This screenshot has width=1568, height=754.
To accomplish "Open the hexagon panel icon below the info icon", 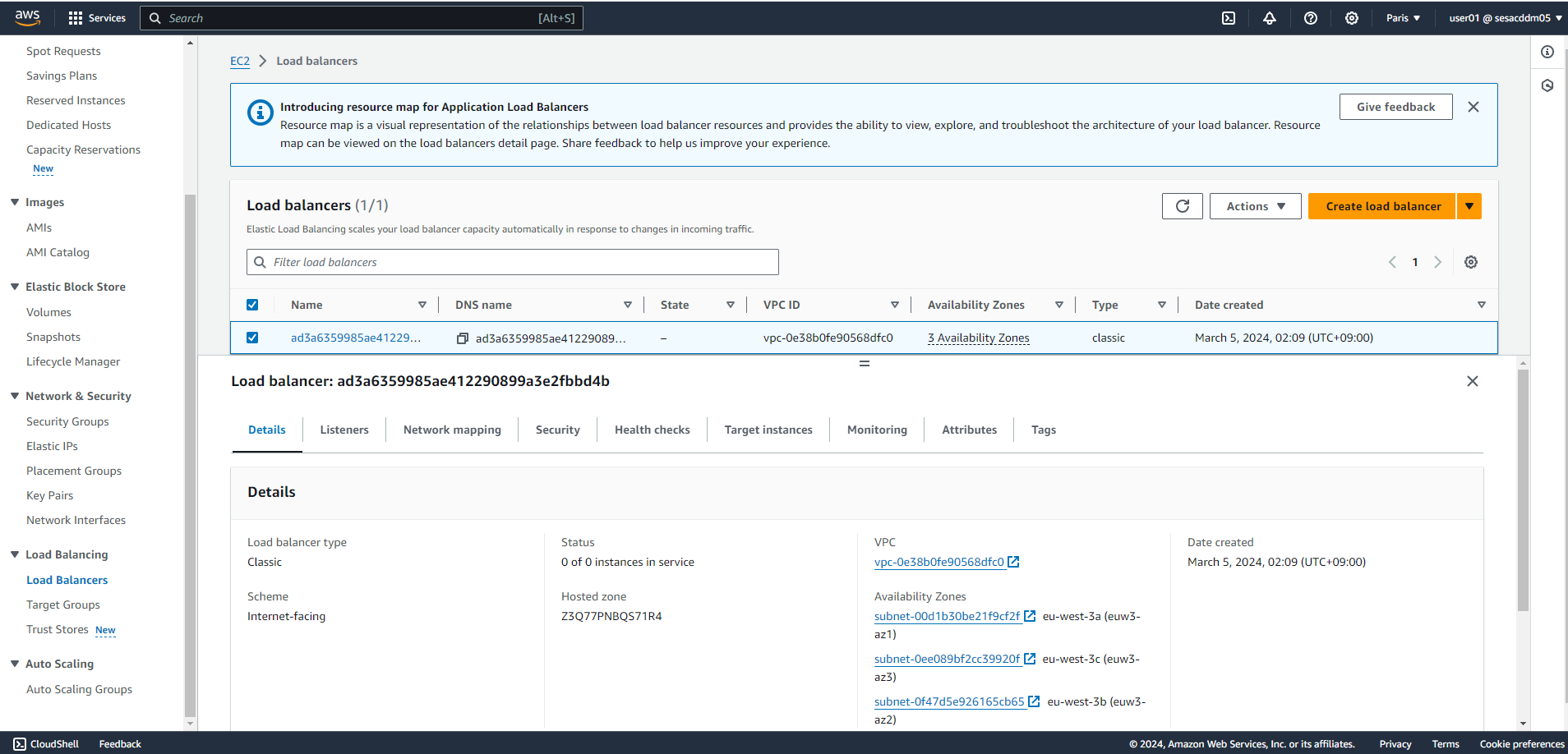I will click(x=1547, y=85).
